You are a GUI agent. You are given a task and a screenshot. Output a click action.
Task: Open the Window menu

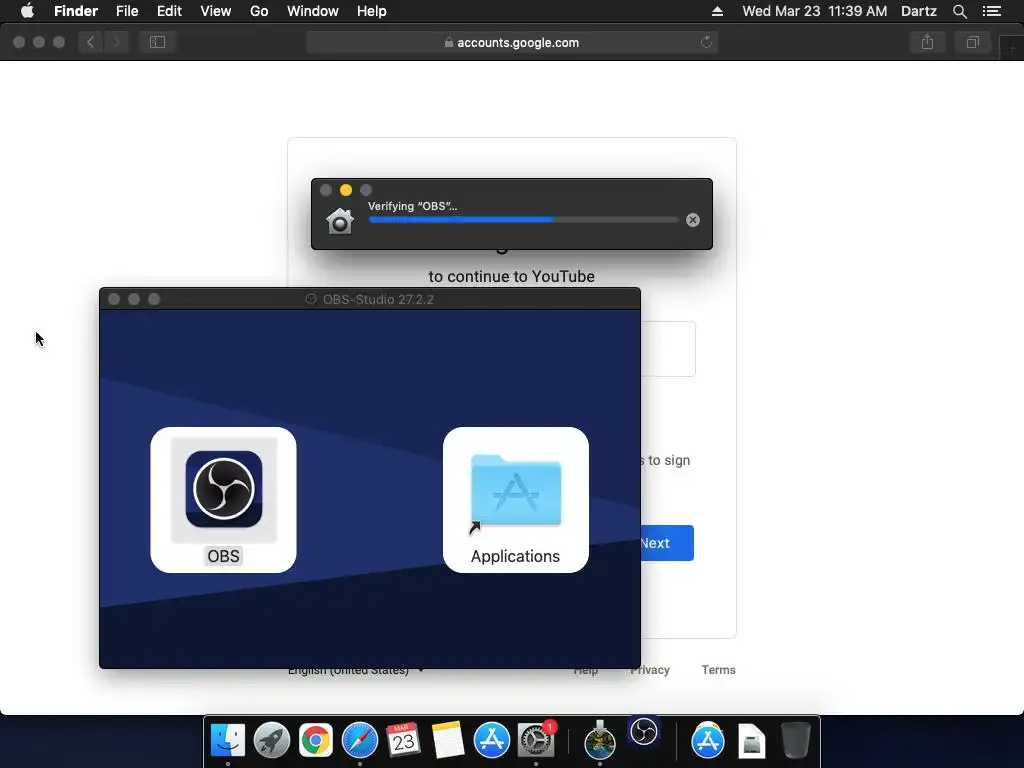coord(313,11)
